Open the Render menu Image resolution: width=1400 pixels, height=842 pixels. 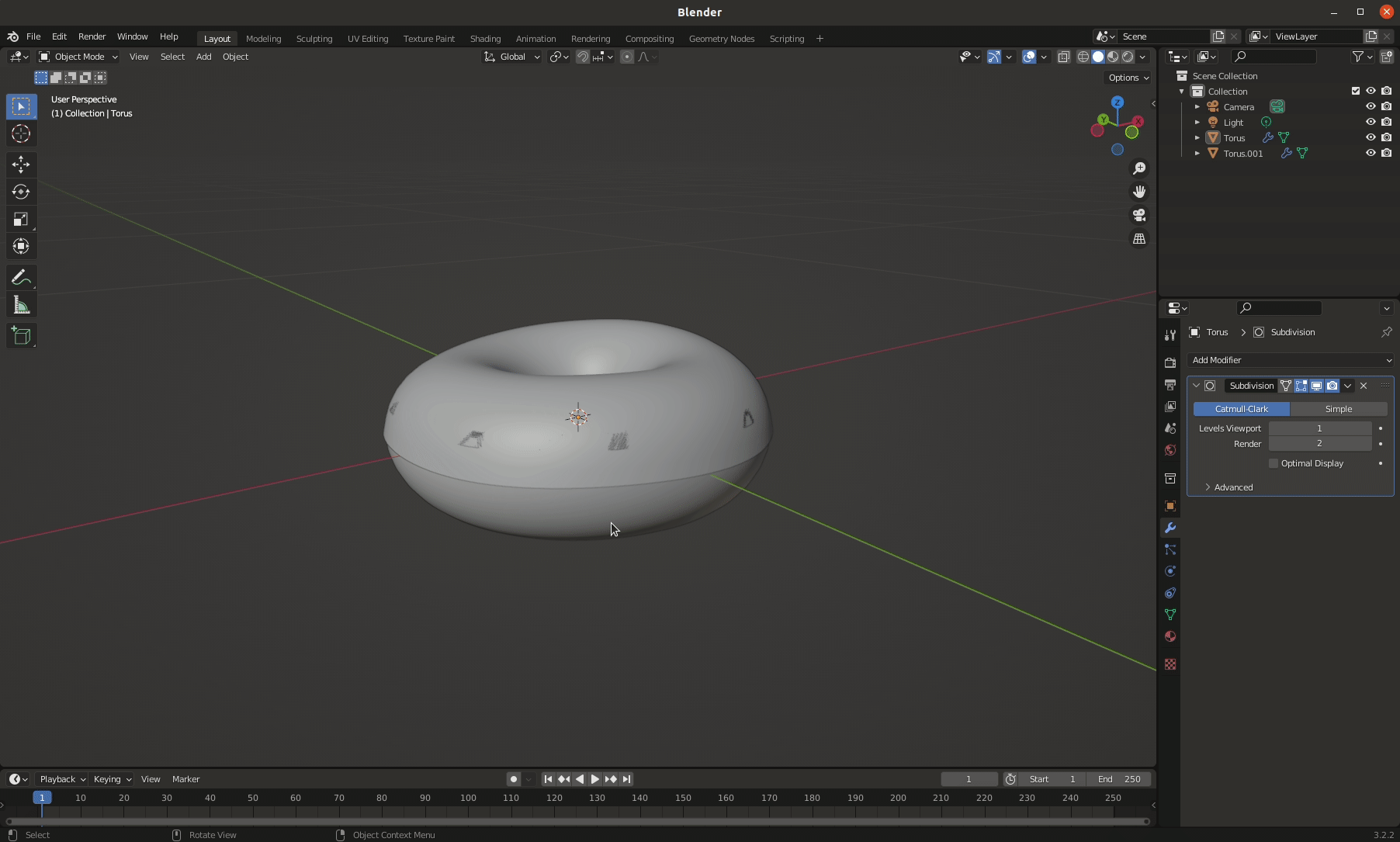92,36
